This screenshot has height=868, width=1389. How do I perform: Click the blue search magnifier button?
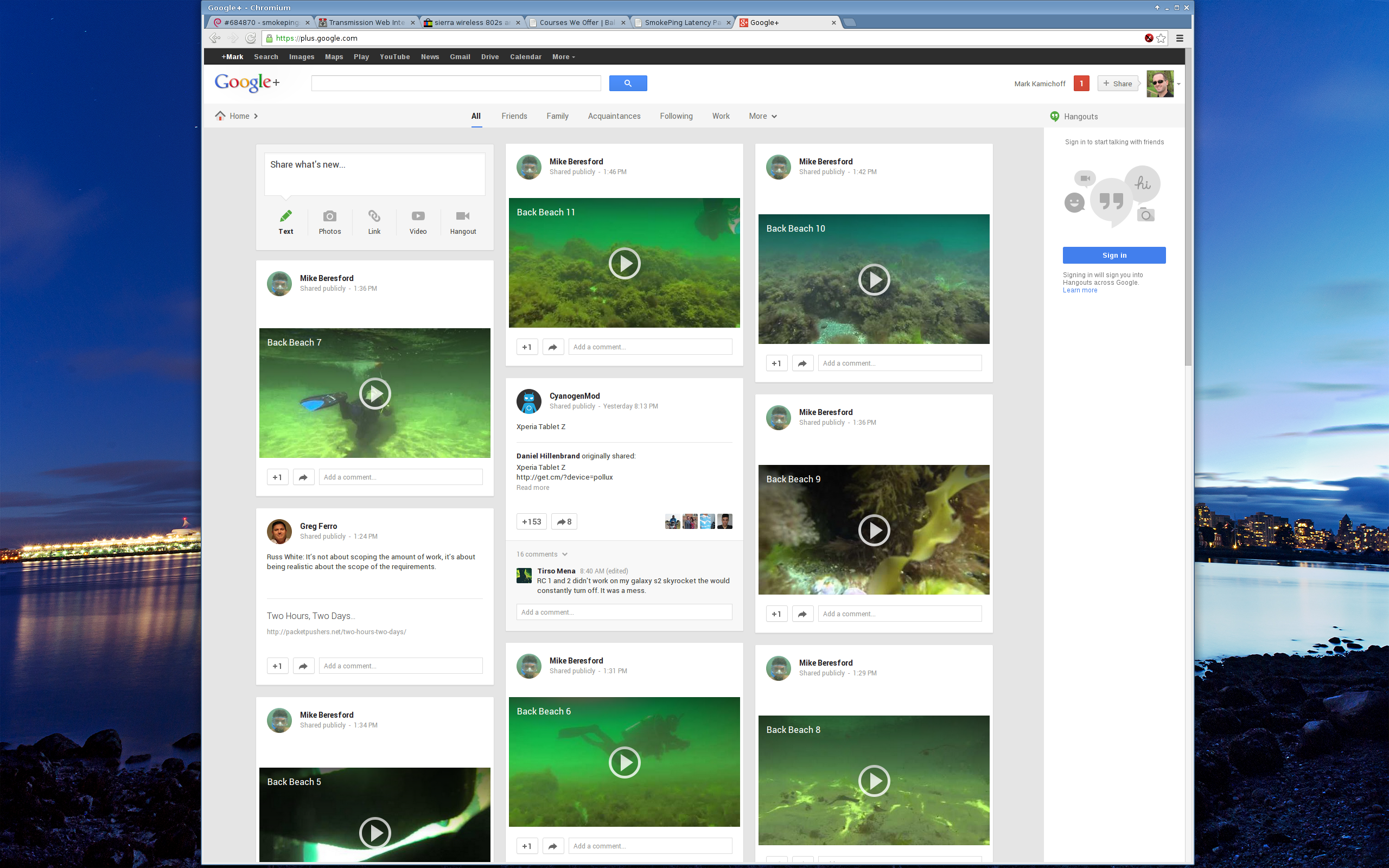(x=628, y=83)
